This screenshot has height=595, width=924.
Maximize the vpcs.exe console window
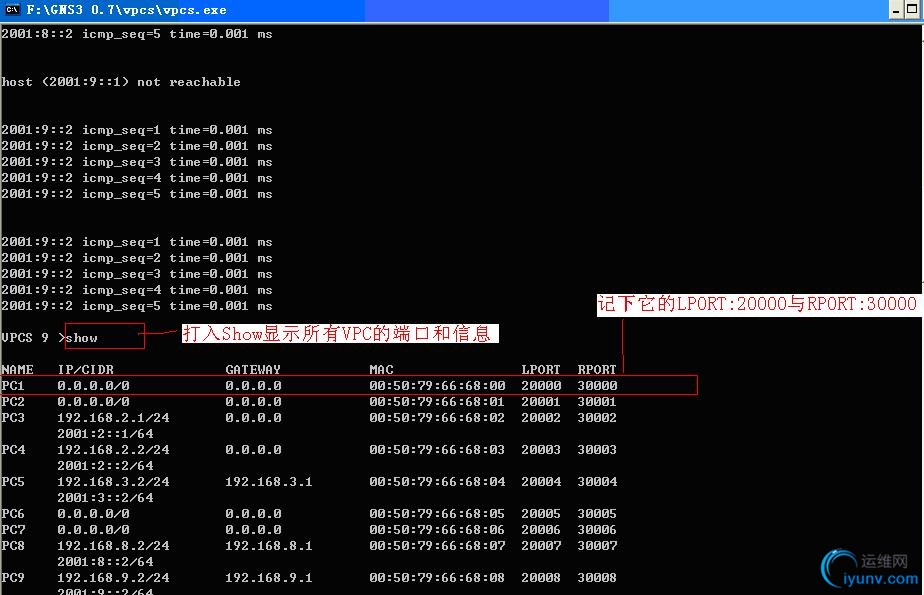pos(912,9)
